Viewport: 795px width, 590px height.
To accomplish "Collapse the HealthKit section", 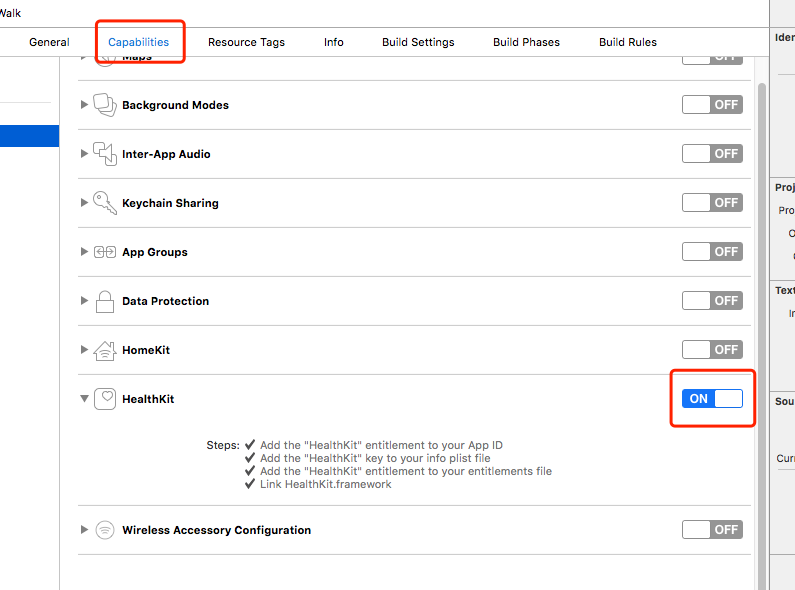I will coord(84,399).
